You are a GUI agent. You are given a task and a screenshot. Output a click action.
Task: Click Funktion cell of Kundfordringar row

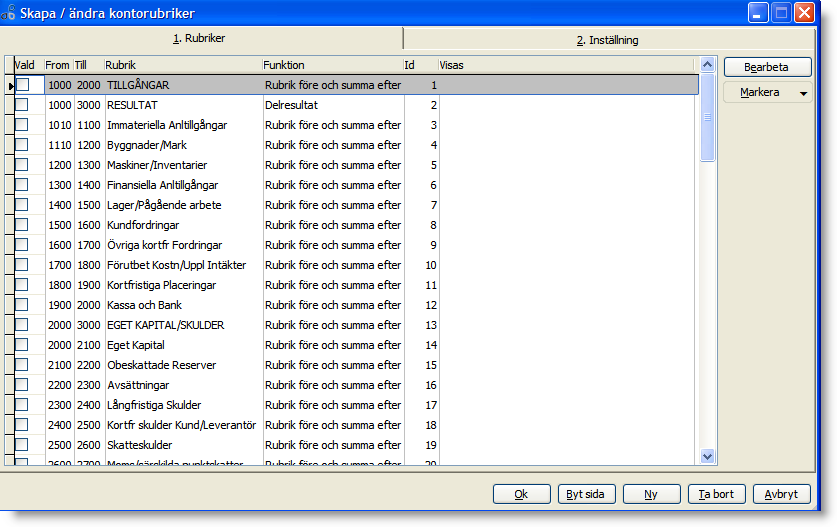coord(333,225)
